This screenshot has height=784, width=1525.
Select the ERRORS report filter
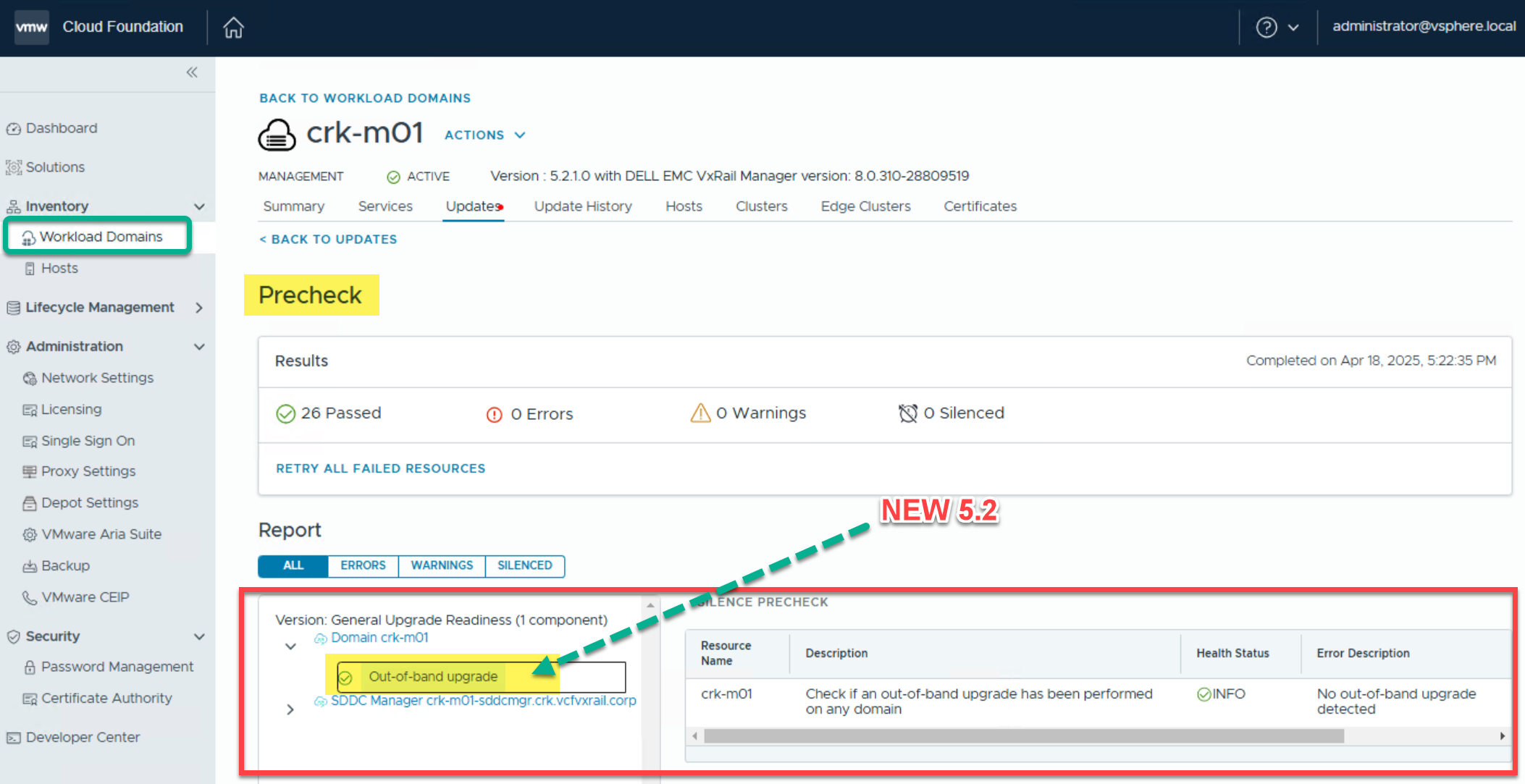[363, 565]
